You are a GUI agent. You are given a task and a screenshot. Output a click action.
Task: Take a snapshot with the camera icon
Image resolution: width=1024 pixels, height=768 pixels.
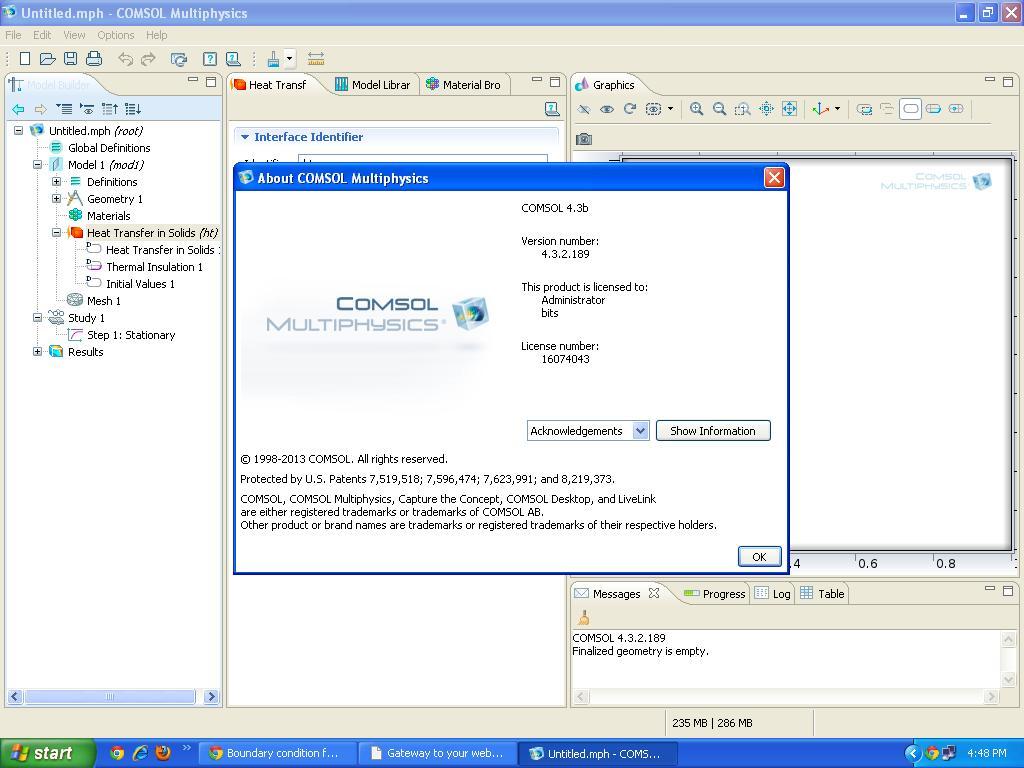tap(584, 139)
